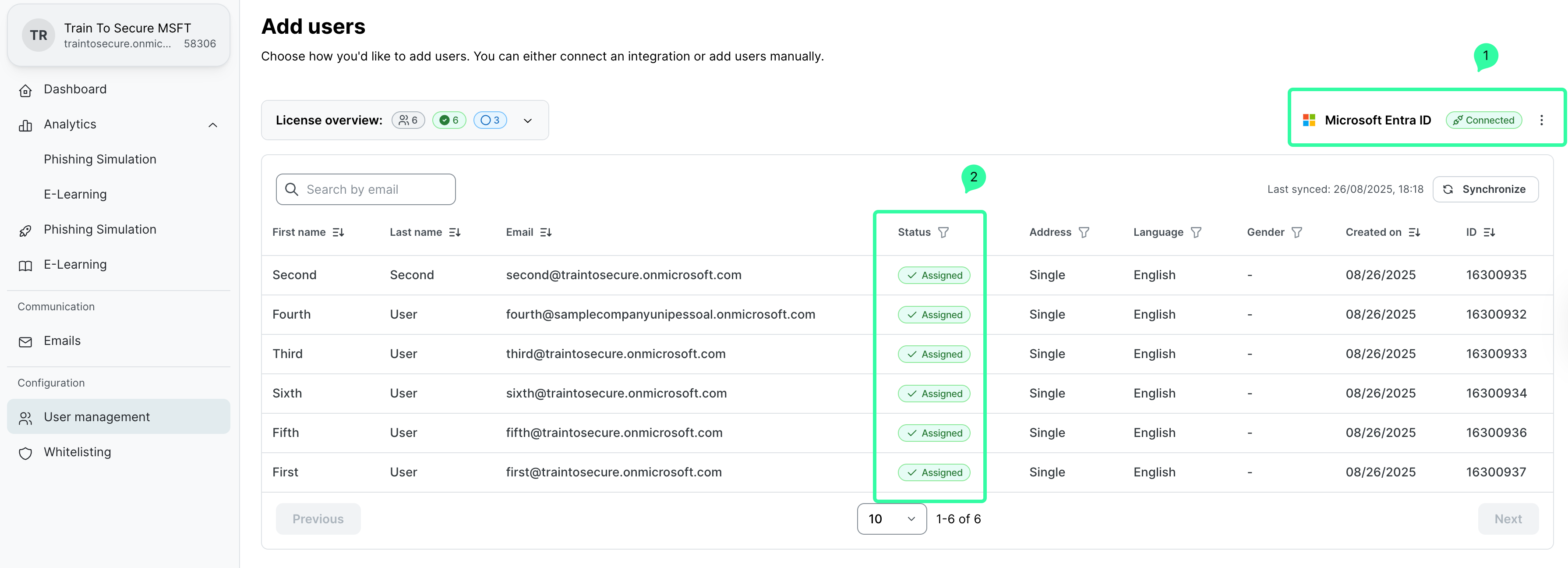Screen dimensions: 1568x568
Task: Go to Whitelisting in sidebar
Action: coord(77,452)
